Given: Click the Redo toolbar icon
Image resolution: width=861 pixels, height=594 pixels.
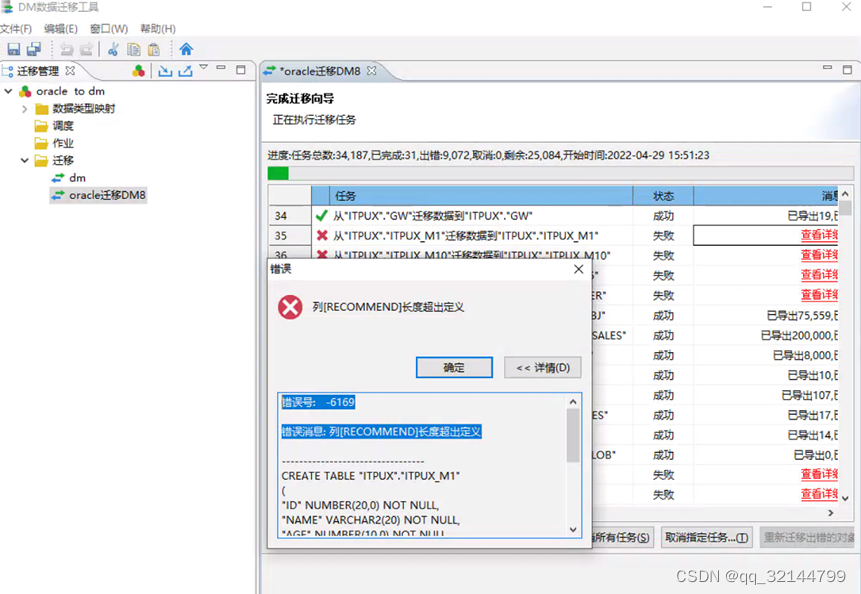Looking at the screenshot, I should point(86,49).
